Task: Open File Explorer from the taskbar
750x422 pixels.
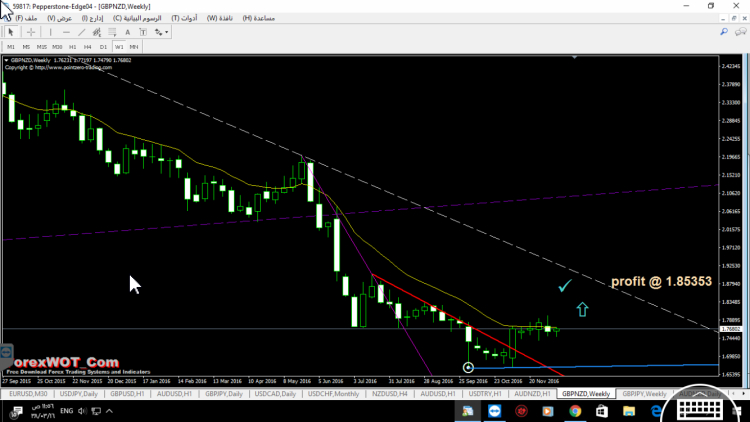Action: pos(629,411)
